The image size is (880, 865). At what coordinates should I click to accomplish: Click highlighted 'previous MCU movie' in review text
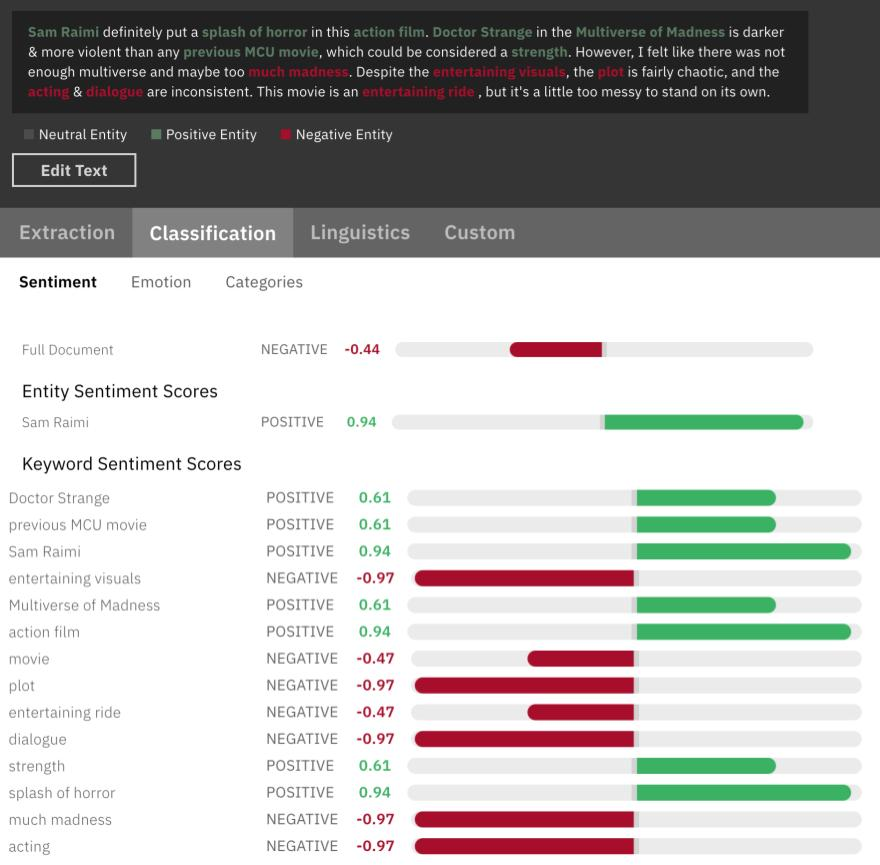251,52
